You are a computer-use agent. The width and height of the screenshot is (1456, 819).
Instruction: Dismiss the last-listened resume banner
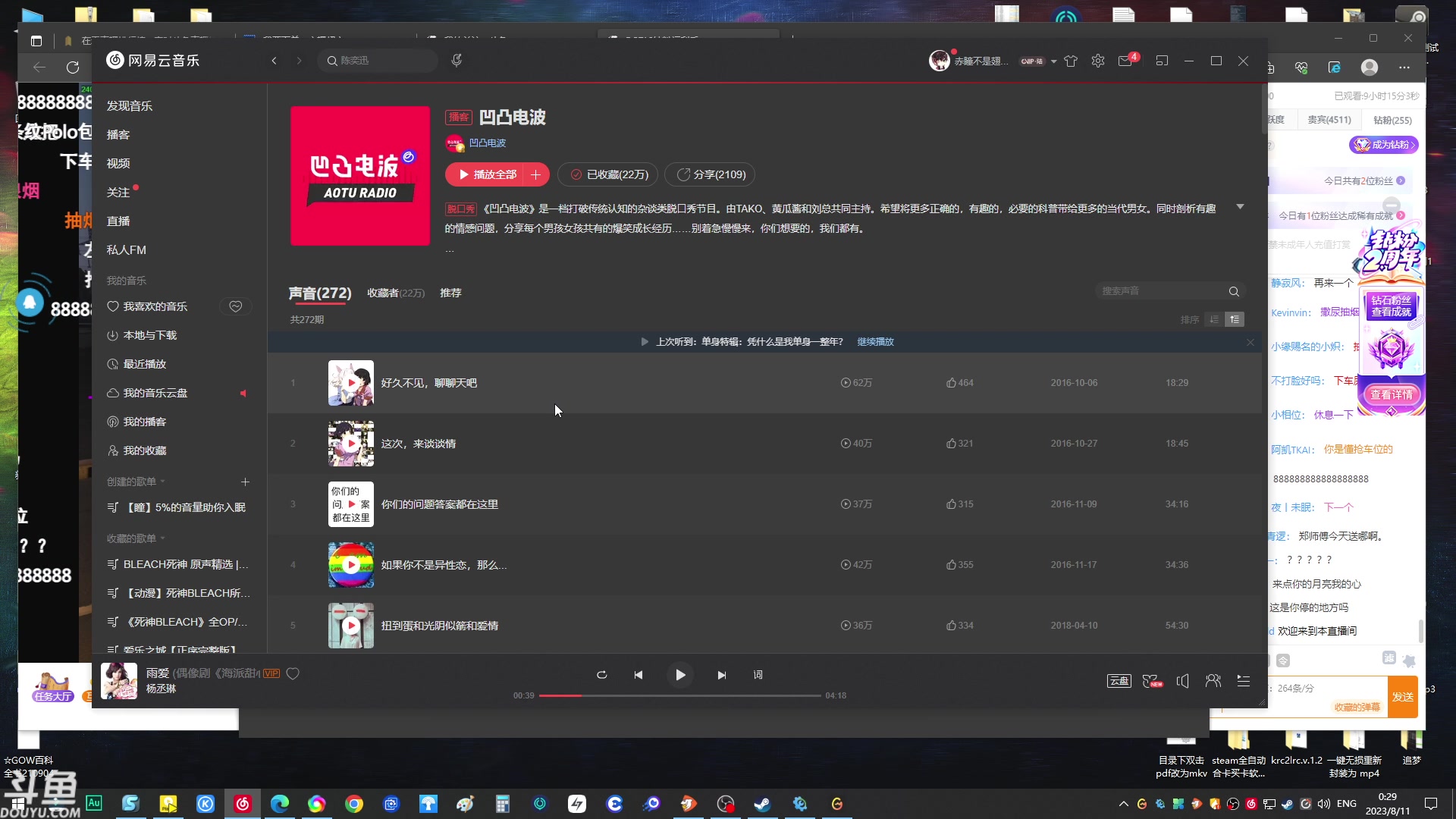point(1250,343)
